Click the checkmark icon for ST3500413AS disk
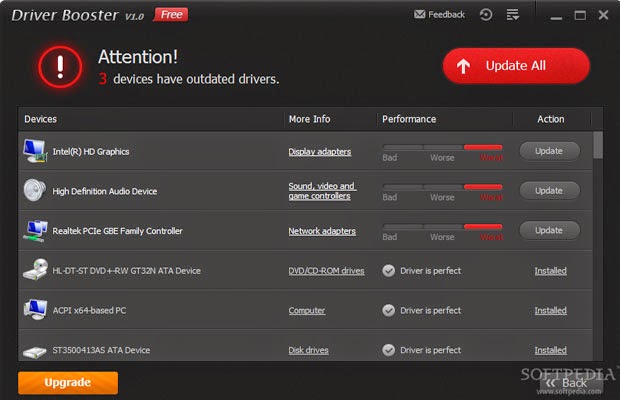 (x=389, y=350)
